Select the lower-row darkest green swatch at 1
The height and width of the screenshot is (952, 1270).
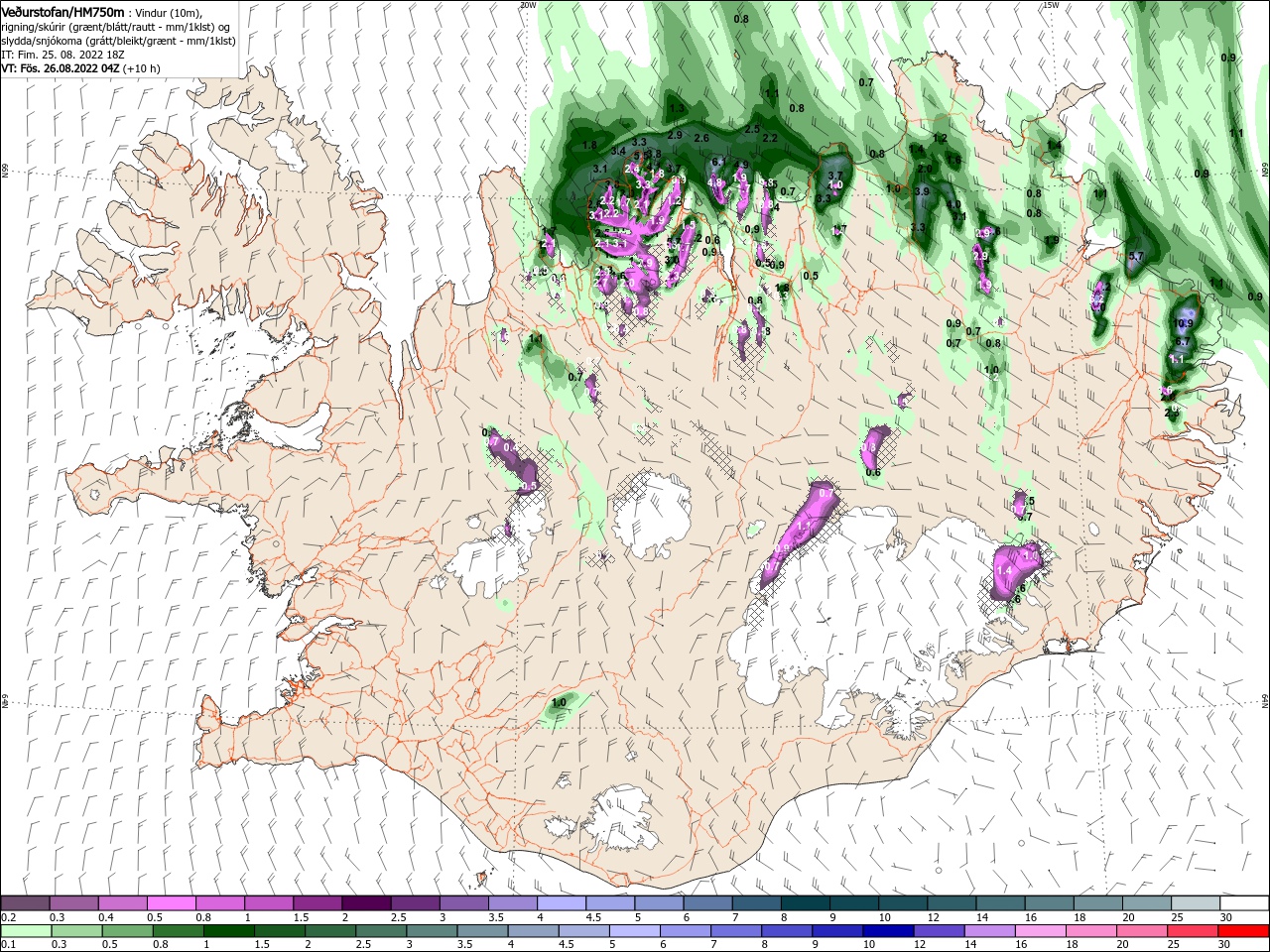coord(229,931)
